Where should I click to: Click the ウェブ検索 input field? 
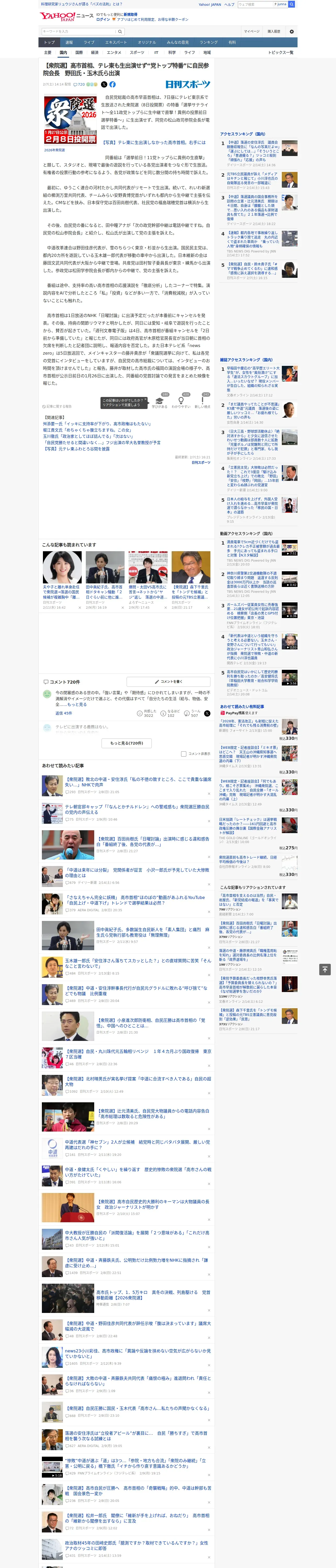coord(255,4)
